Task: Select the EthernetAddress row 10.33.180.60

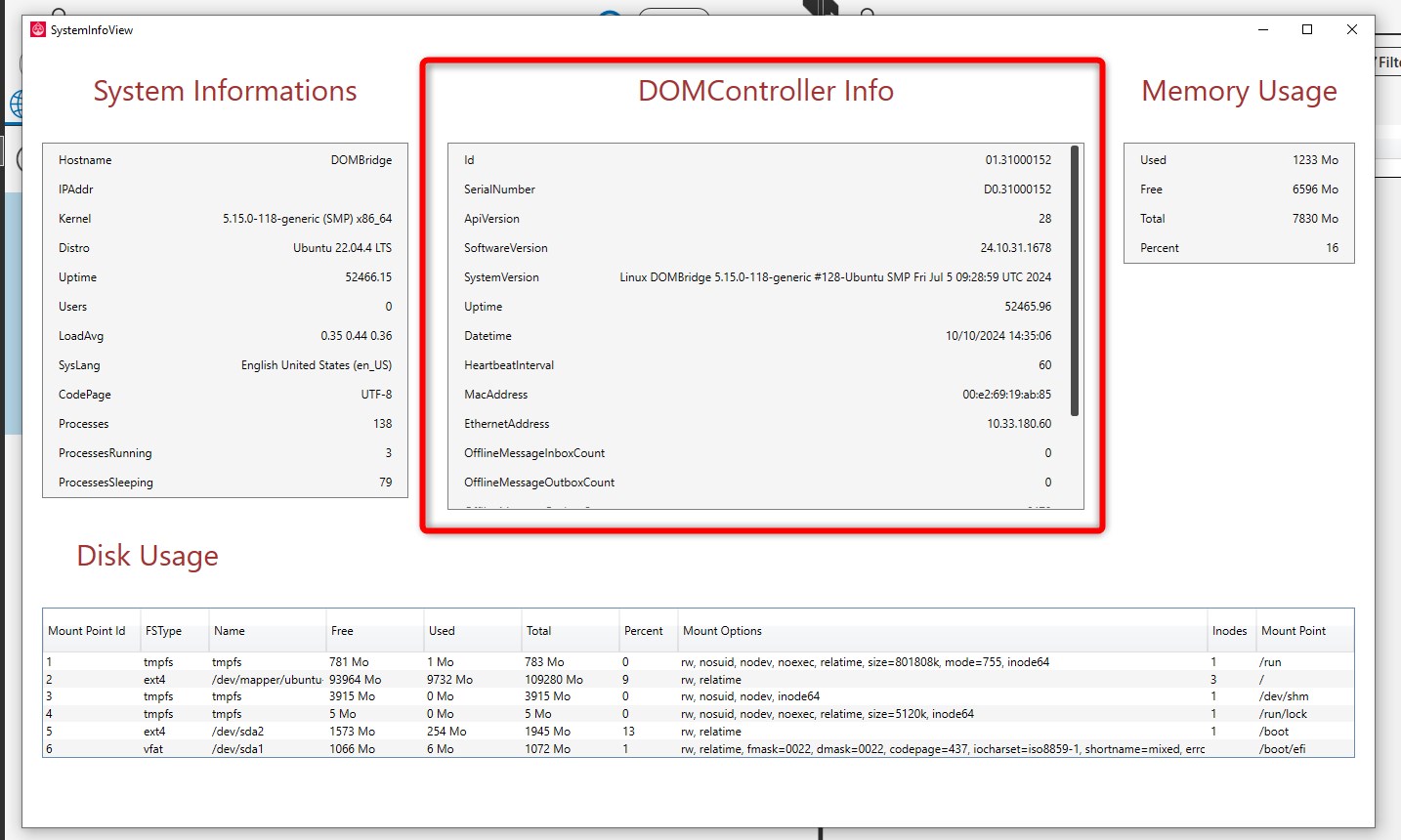Action: tap(758, 424)
